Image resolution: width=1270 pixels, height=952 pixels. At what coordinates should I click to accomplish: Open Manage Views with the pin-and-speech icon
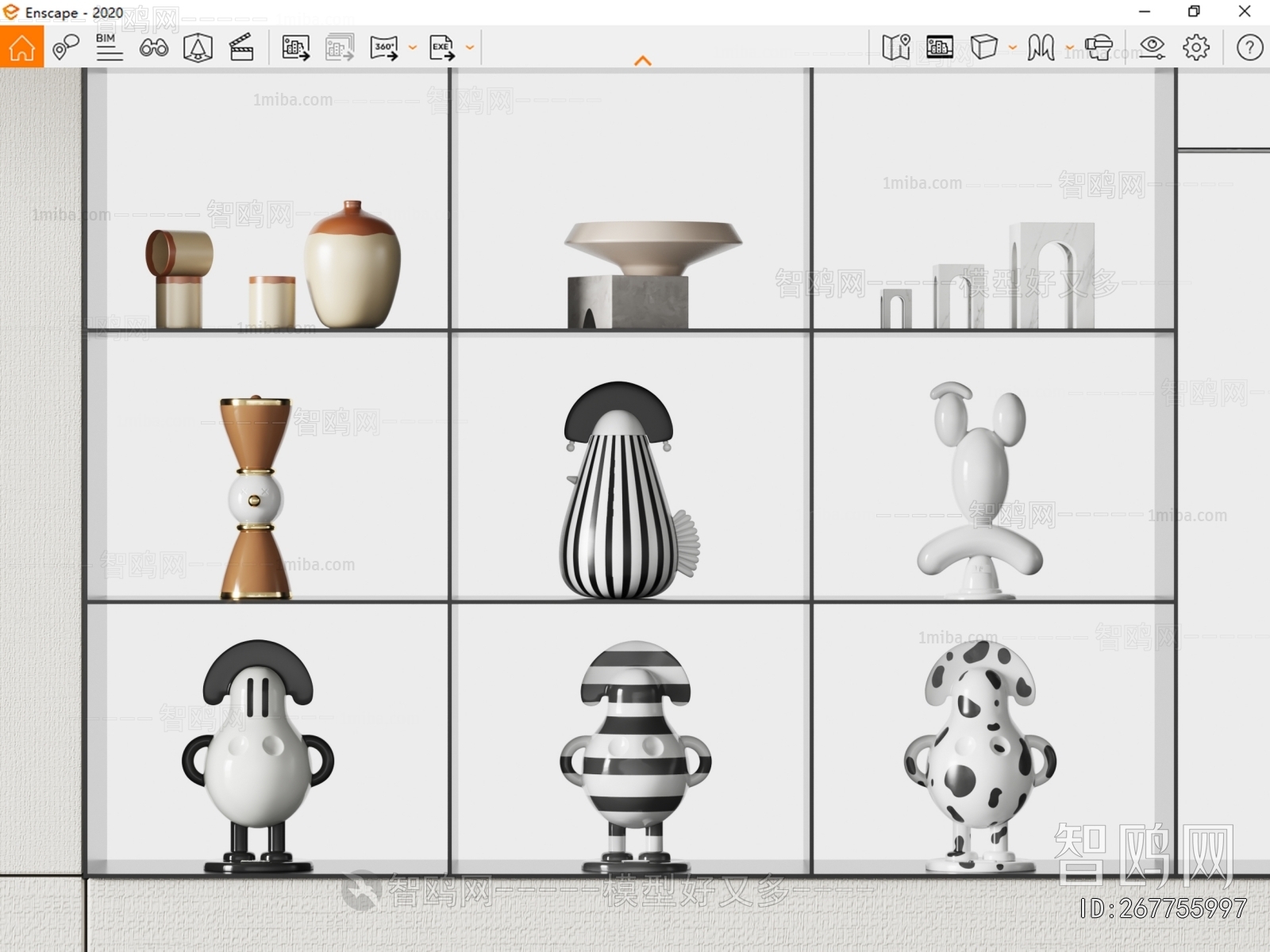pos(65,48)
